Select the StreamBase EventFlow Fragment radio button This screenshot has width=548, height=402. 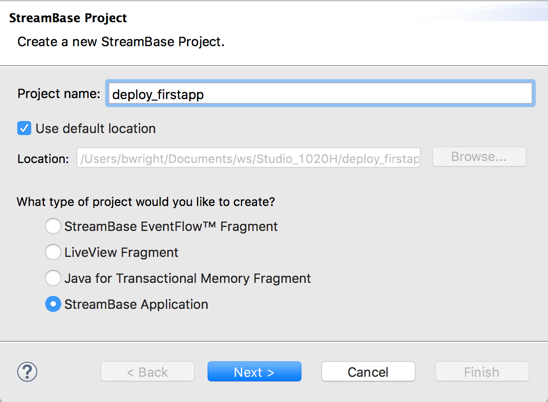click(53, 226)
